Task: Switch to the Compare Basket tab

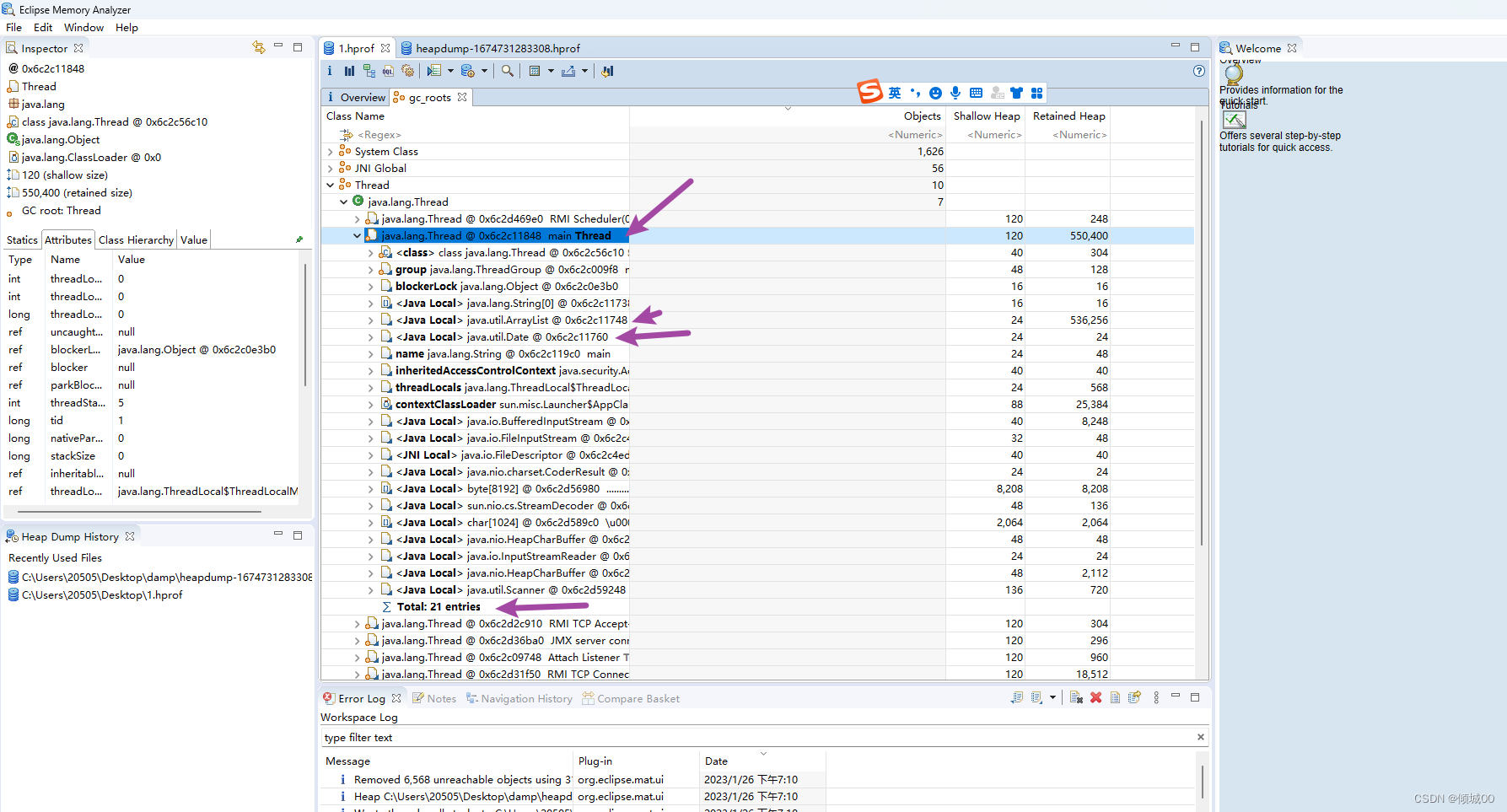Action: click(631, 698)
